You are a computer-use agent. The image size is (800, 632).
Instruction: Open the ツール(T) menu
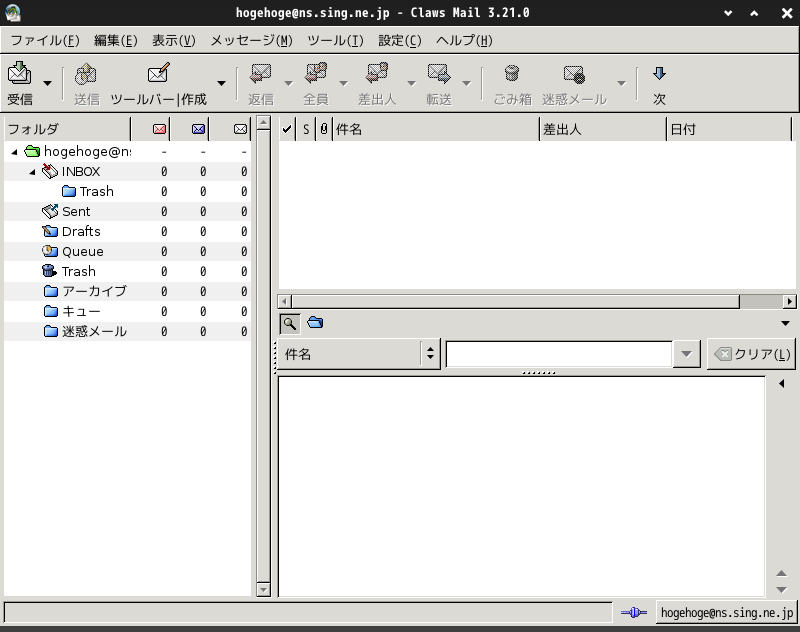coord(335,40)
